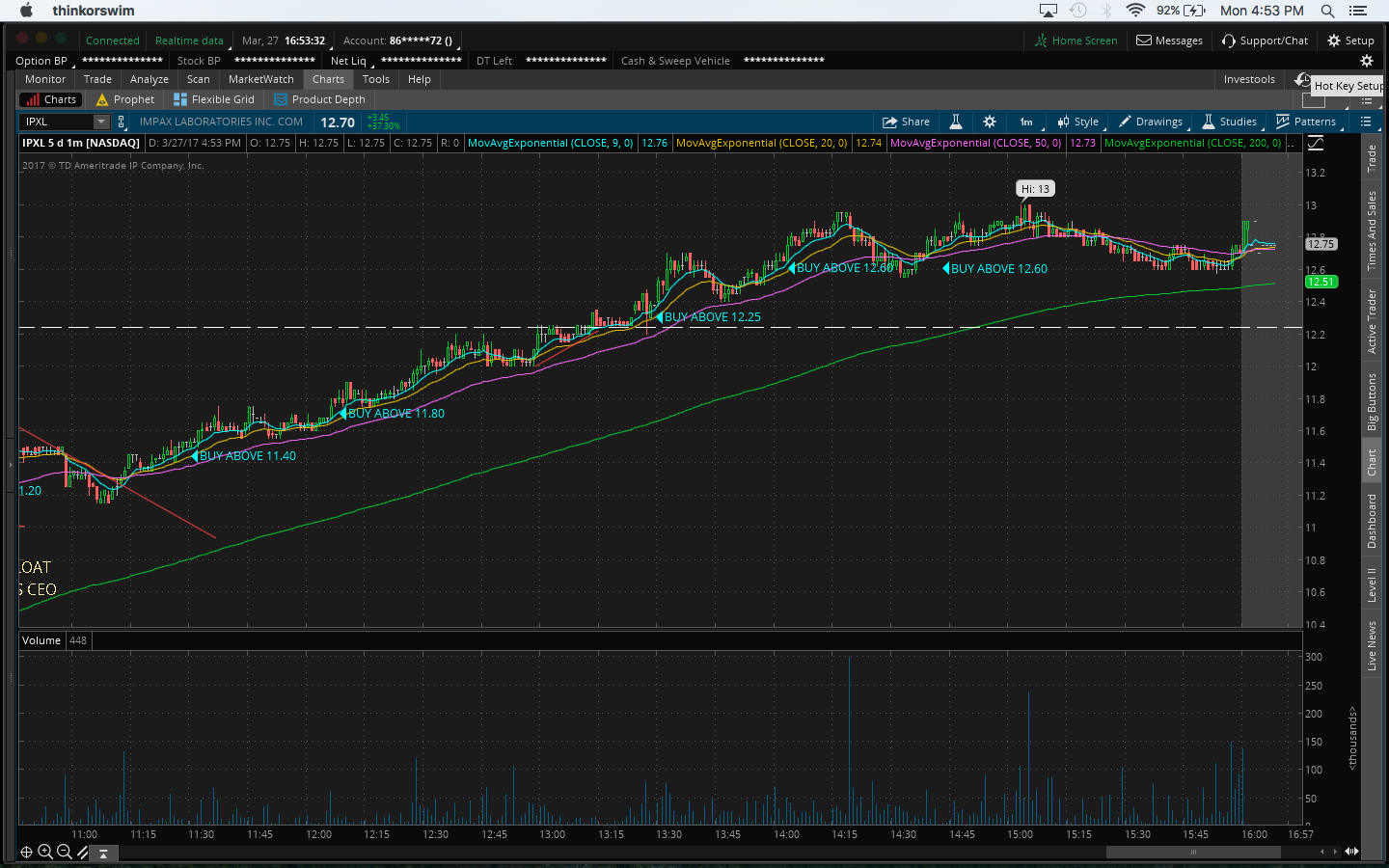Open macOS Spotlight search icon
1389x868 pixels.
tap(1327, 11)
